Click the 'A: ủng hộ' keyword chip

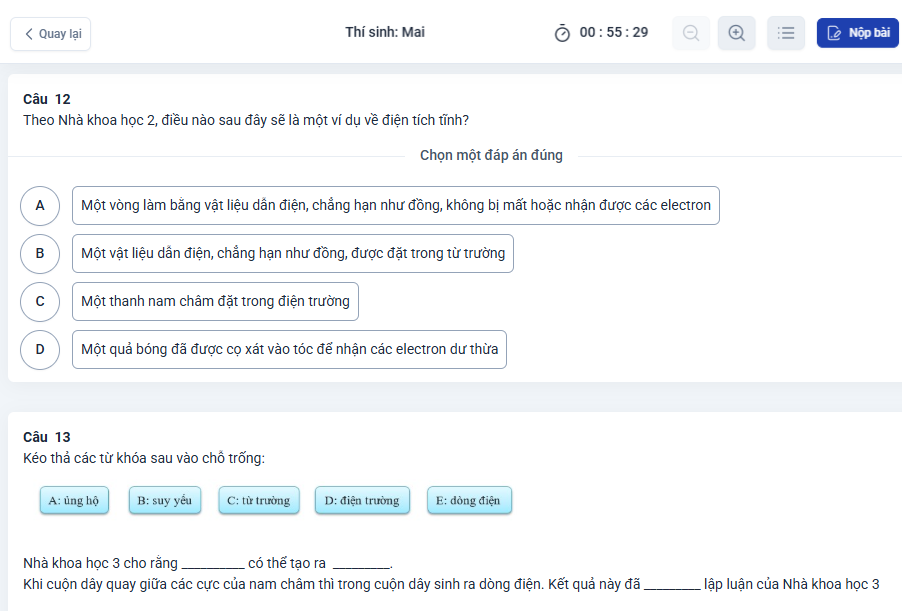tap(74, 500)
